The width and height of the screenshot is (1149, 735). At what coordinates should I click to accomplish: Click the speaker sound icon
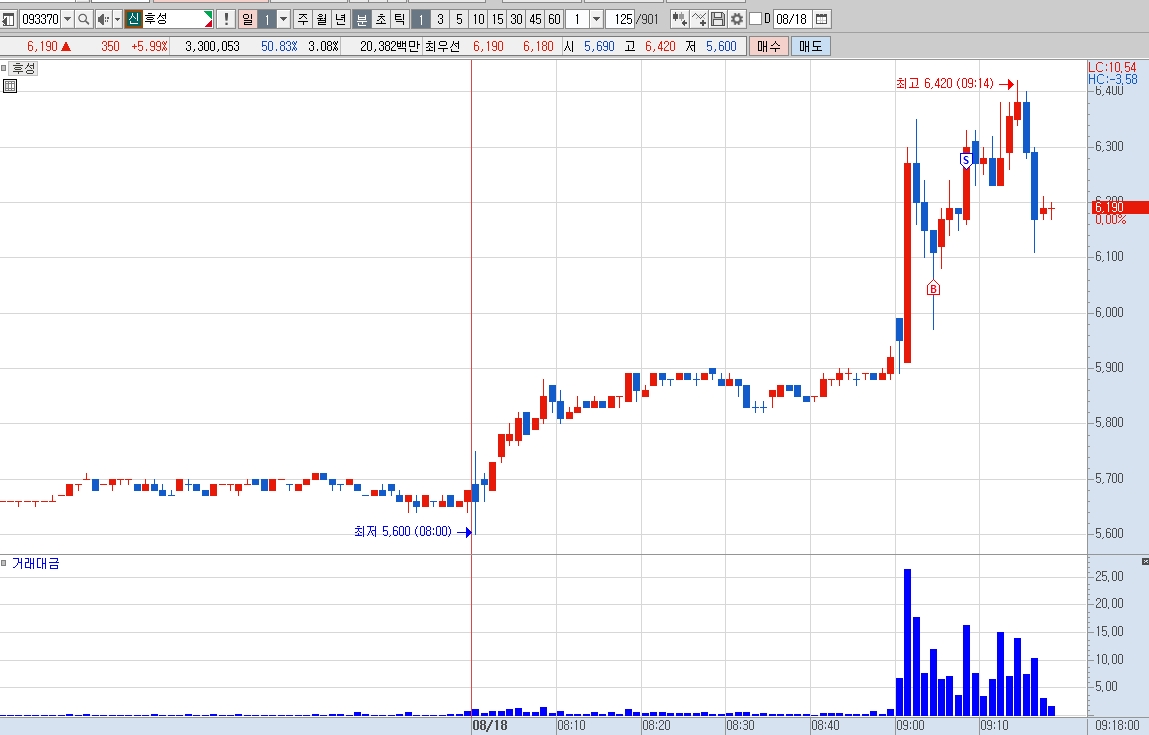click(x=103, y=19)
